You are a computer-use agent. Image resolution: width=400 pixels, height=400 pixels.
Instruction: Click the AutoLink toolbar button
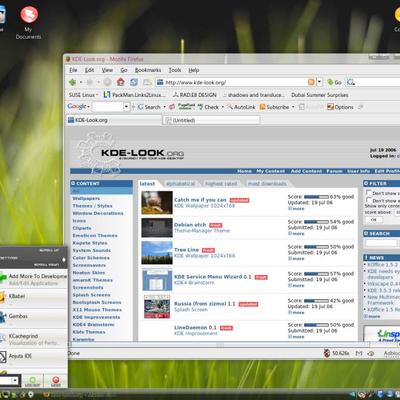coord(241,107)
